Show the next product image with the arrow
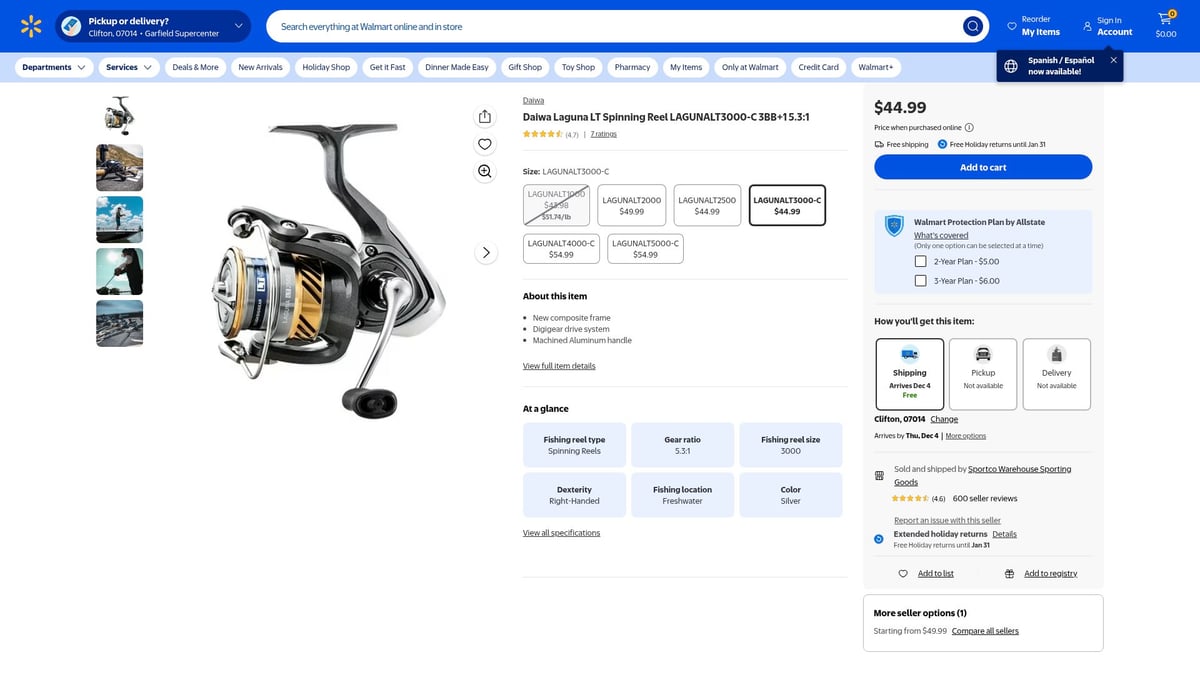 [486, 252]
